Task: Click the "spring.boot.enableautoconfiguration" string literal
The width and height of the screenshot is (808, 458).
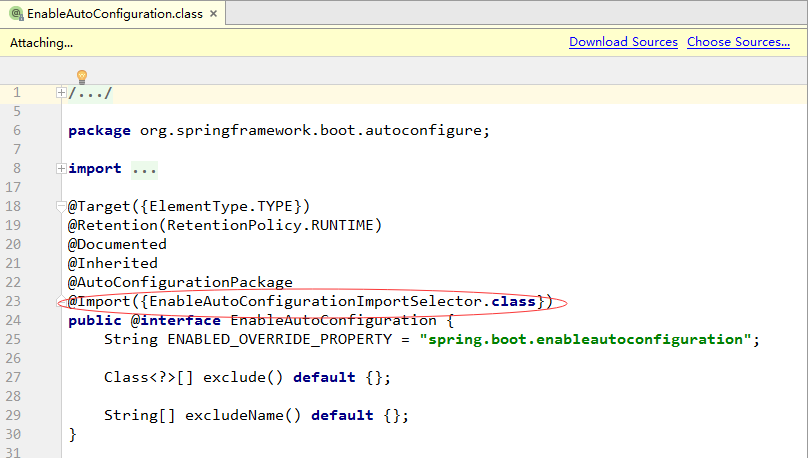Action: [x=585, y=340]
